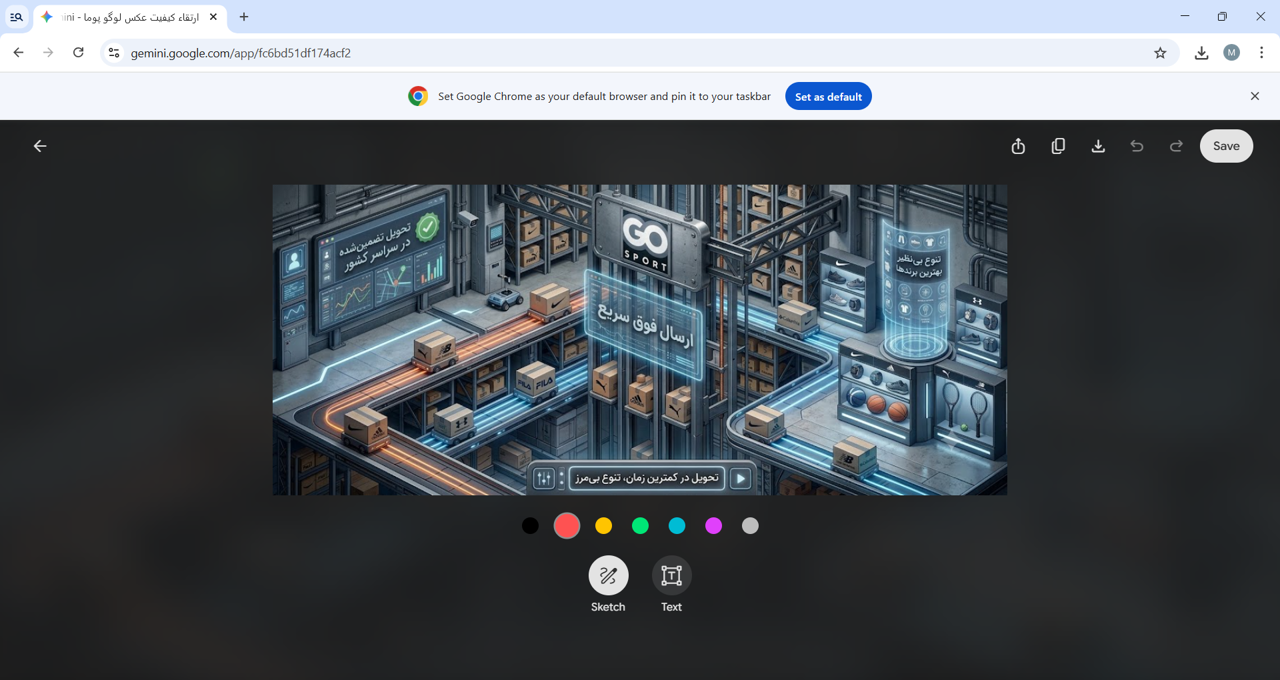The height and width of the screenshot is (680, 1280).
Task: Select the Gemini tab
Action: [x=130, y=17]
